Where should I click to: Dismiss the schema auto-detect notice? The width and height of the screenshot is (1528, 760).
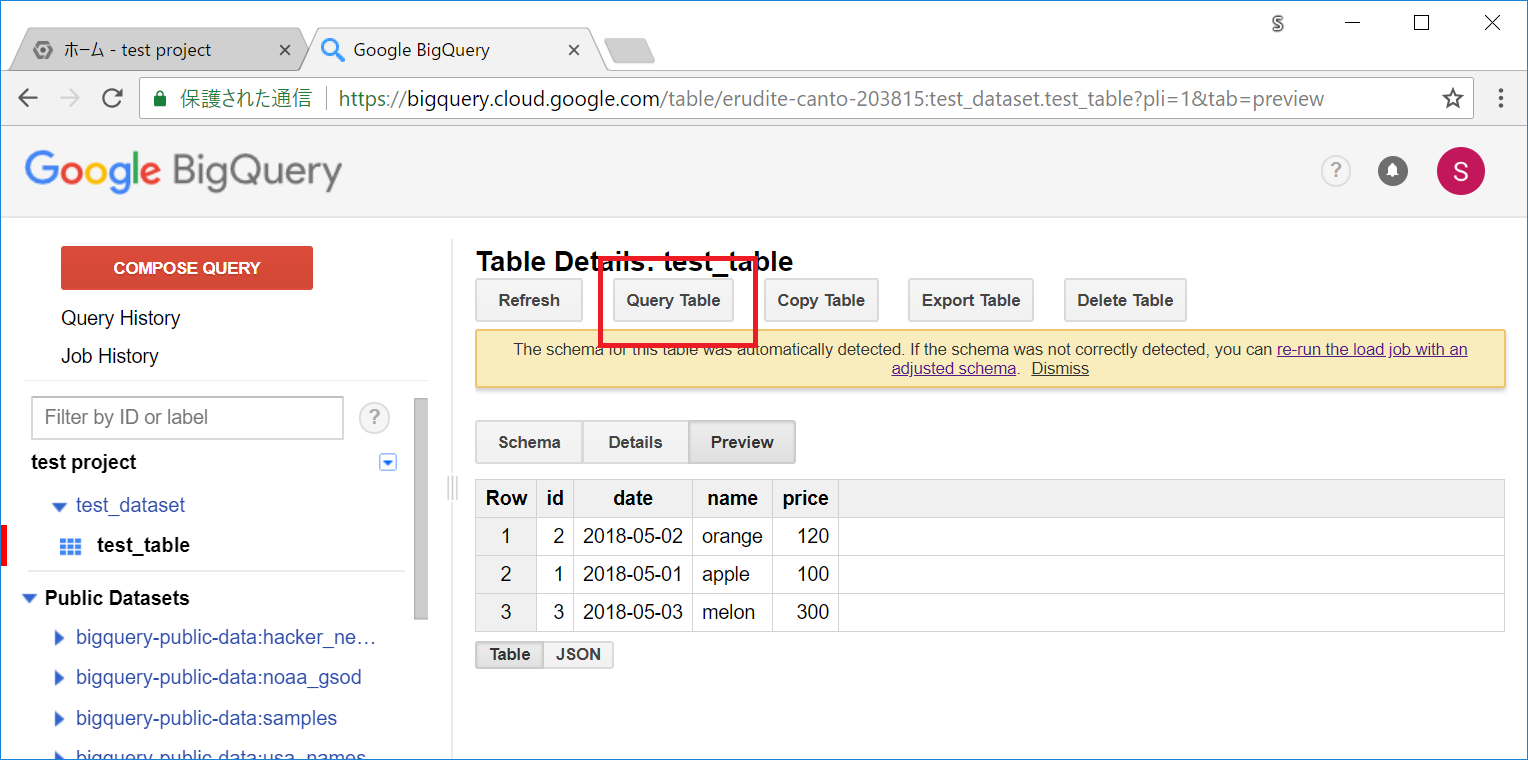tap(1060, 368)
